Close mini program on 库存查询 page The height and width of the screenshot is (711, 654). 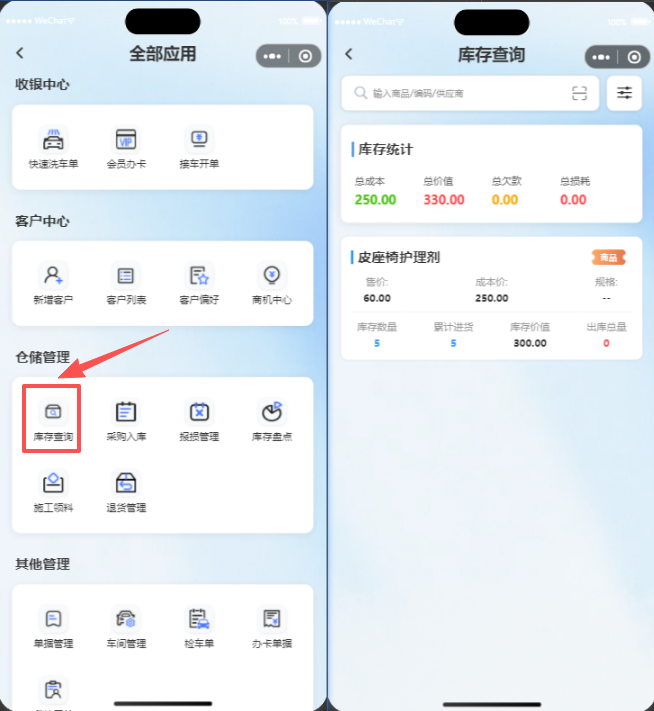coord(634,57)
